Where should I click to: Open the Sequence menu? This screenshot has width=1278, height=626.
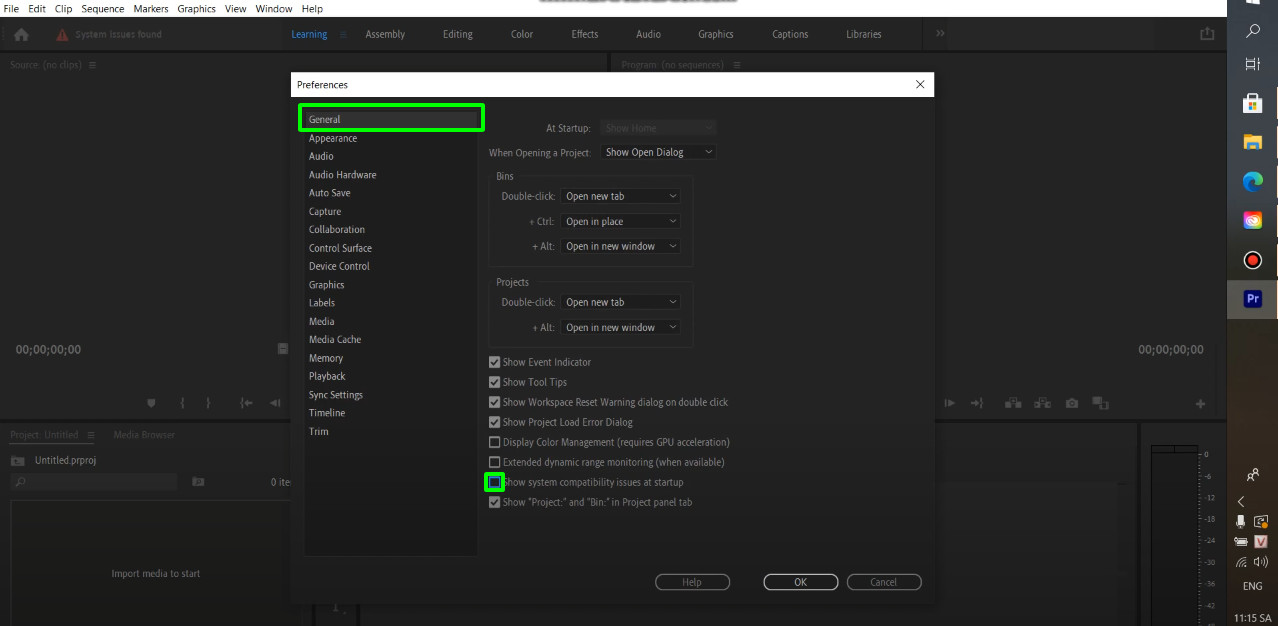[103, 8]
